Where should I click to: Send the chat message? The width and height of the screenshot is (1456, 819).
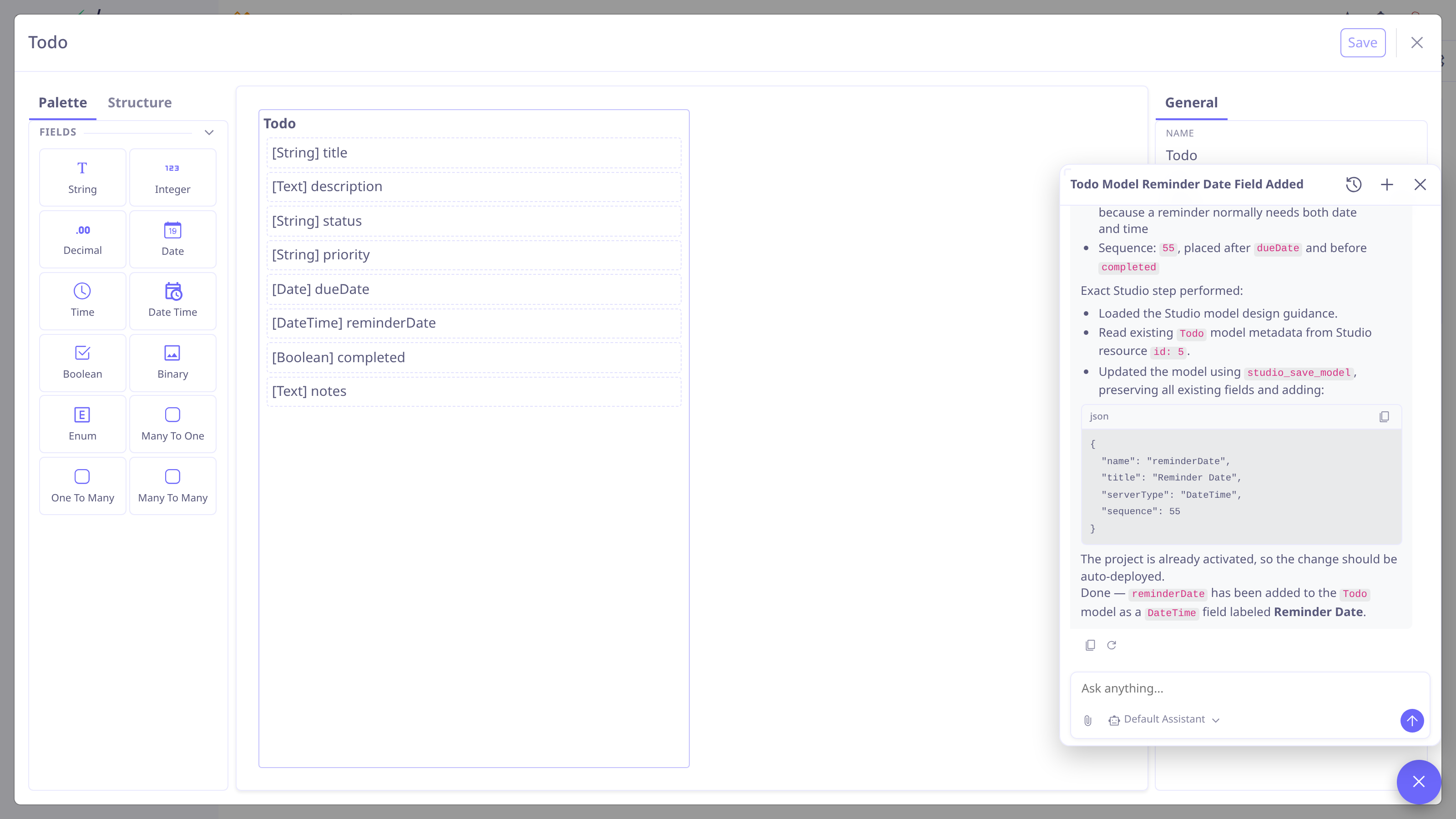coord(1412,721)
